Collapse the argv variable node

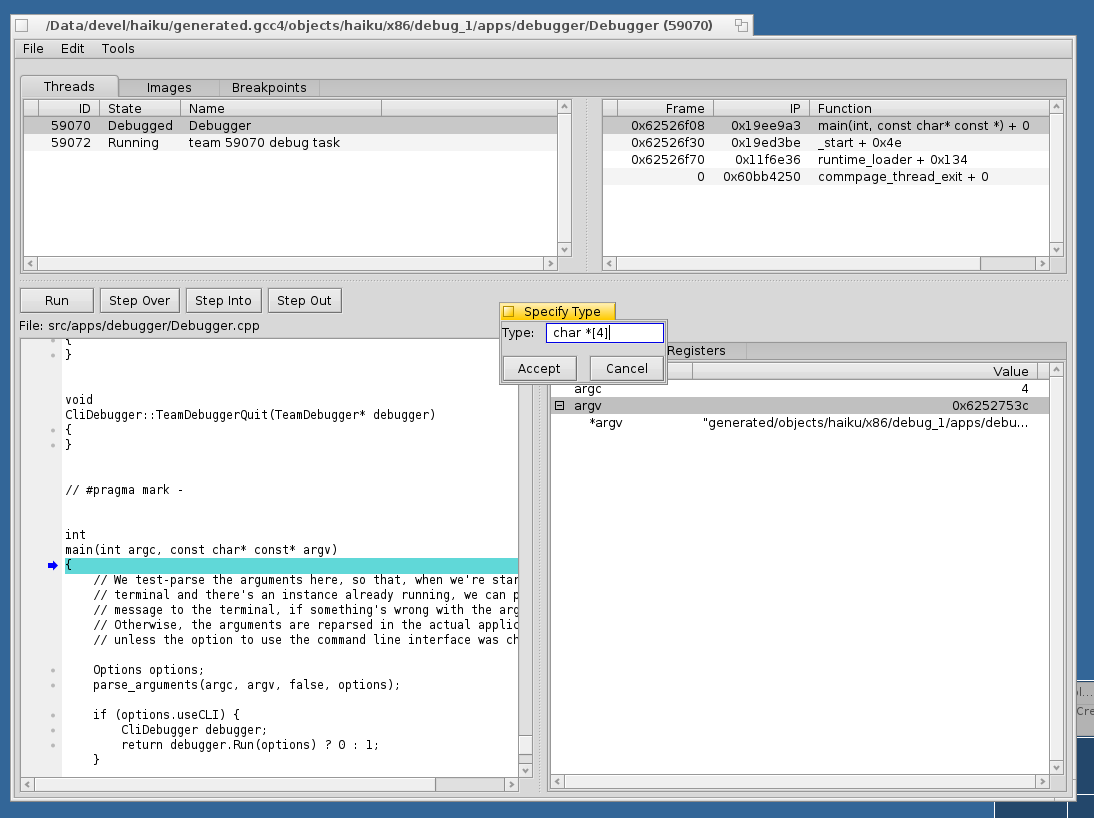coord(560,406)
